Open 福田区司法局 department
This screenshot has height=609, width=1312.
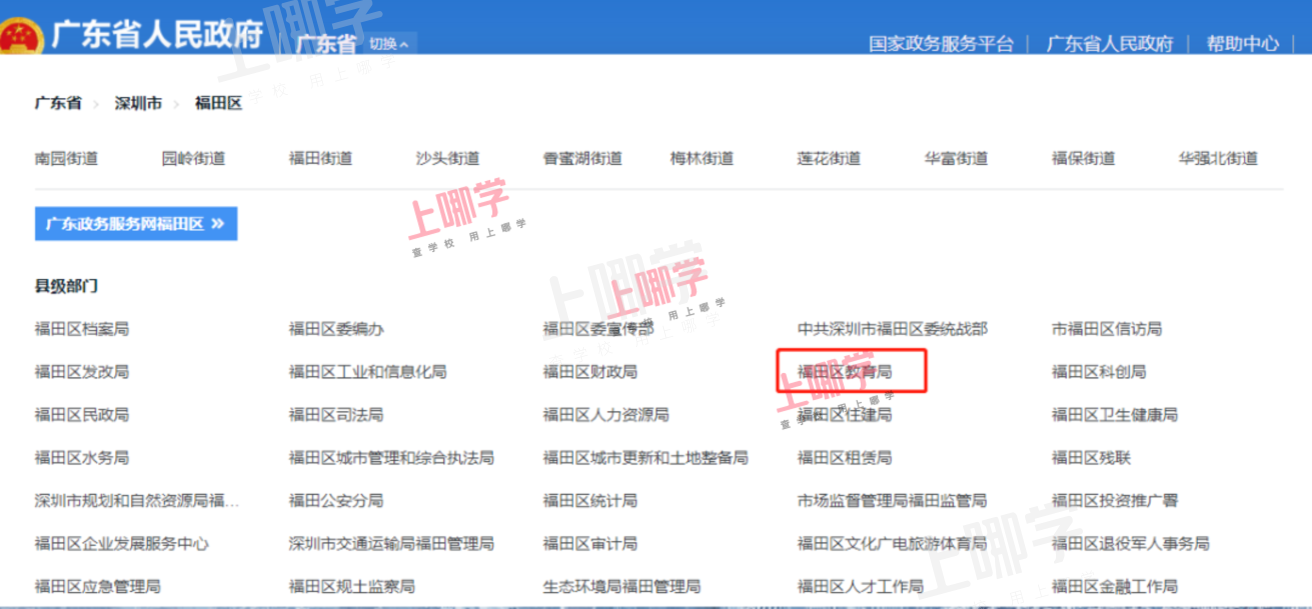point(336,415)
